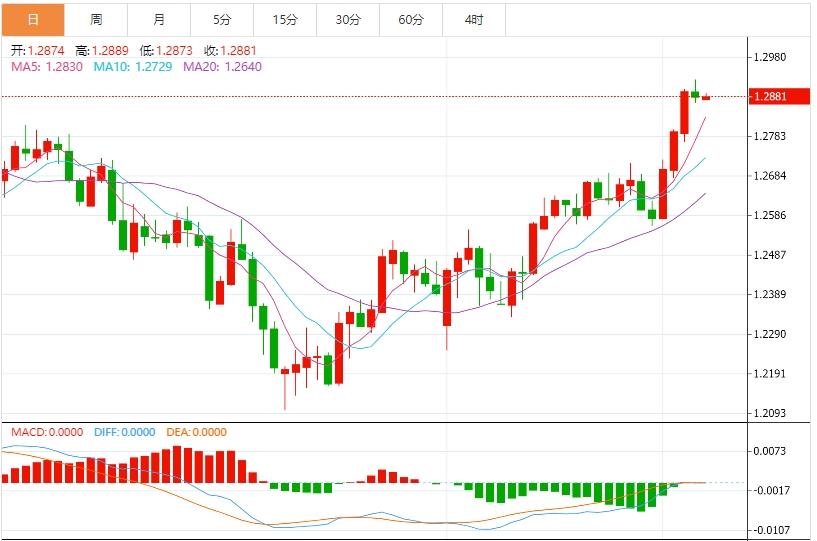Click the MA10 indicator label
Viewport: 817px width, 541px height.
[x=133, y=67]
